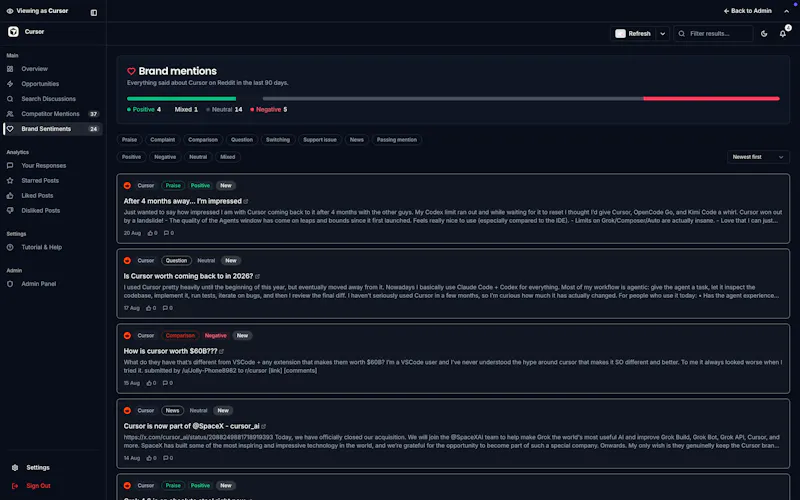This screenshot has width=800, height=500.
Task: Select Brand Sentiments in the sidebar
Action: point(53,129)
